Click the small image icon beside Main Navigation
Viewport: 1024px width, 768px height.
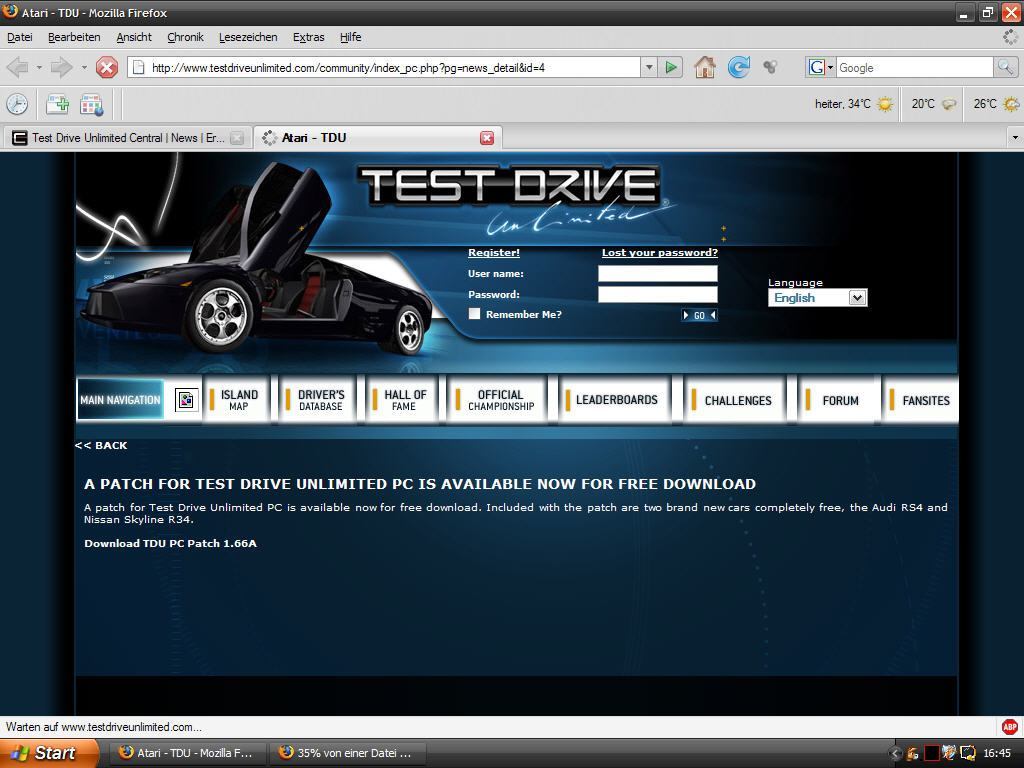[186, 400]
